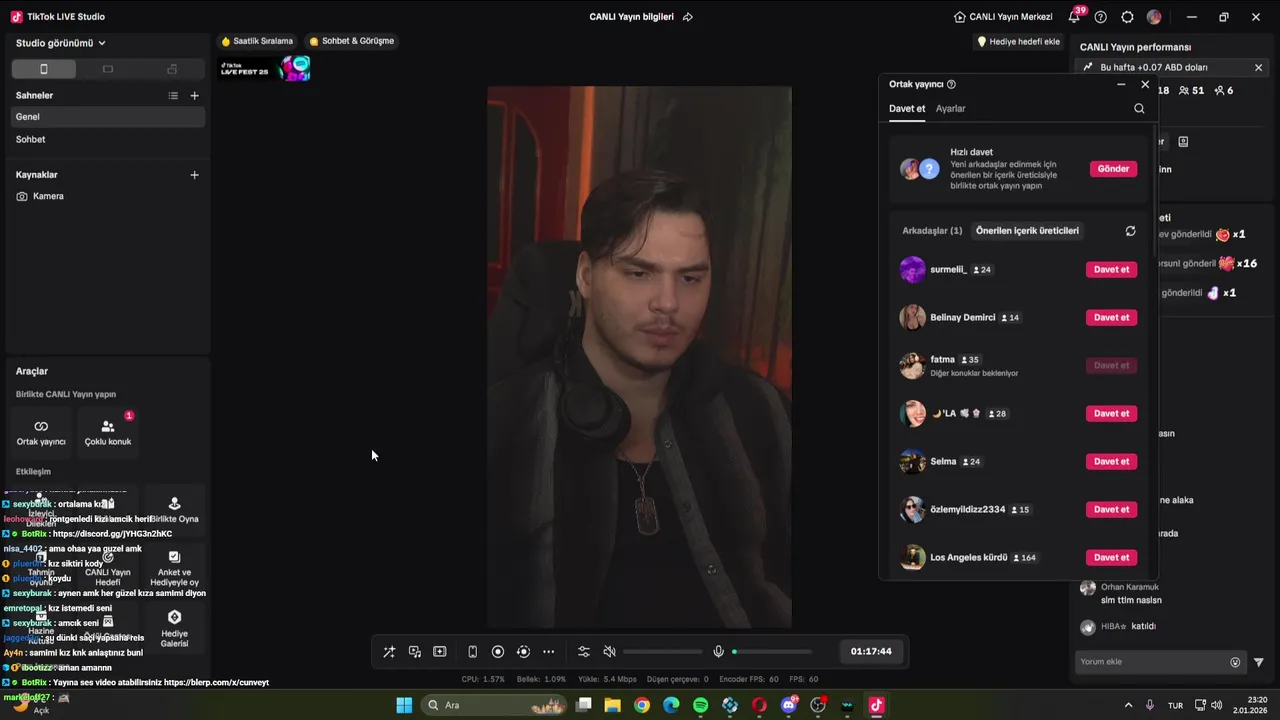1280x720 pixels.
Task: Open the Hediye Galerisi tool
Action: 174,628
